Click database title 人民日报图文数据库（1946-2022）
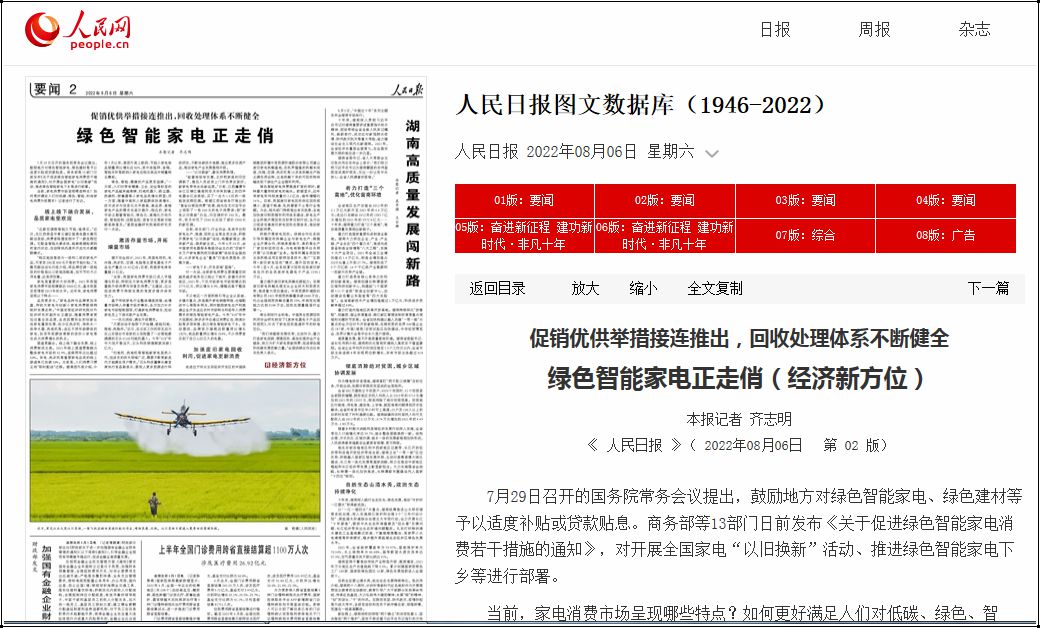Viewport: 1040px width, 628px height. [x=642, y=105]
